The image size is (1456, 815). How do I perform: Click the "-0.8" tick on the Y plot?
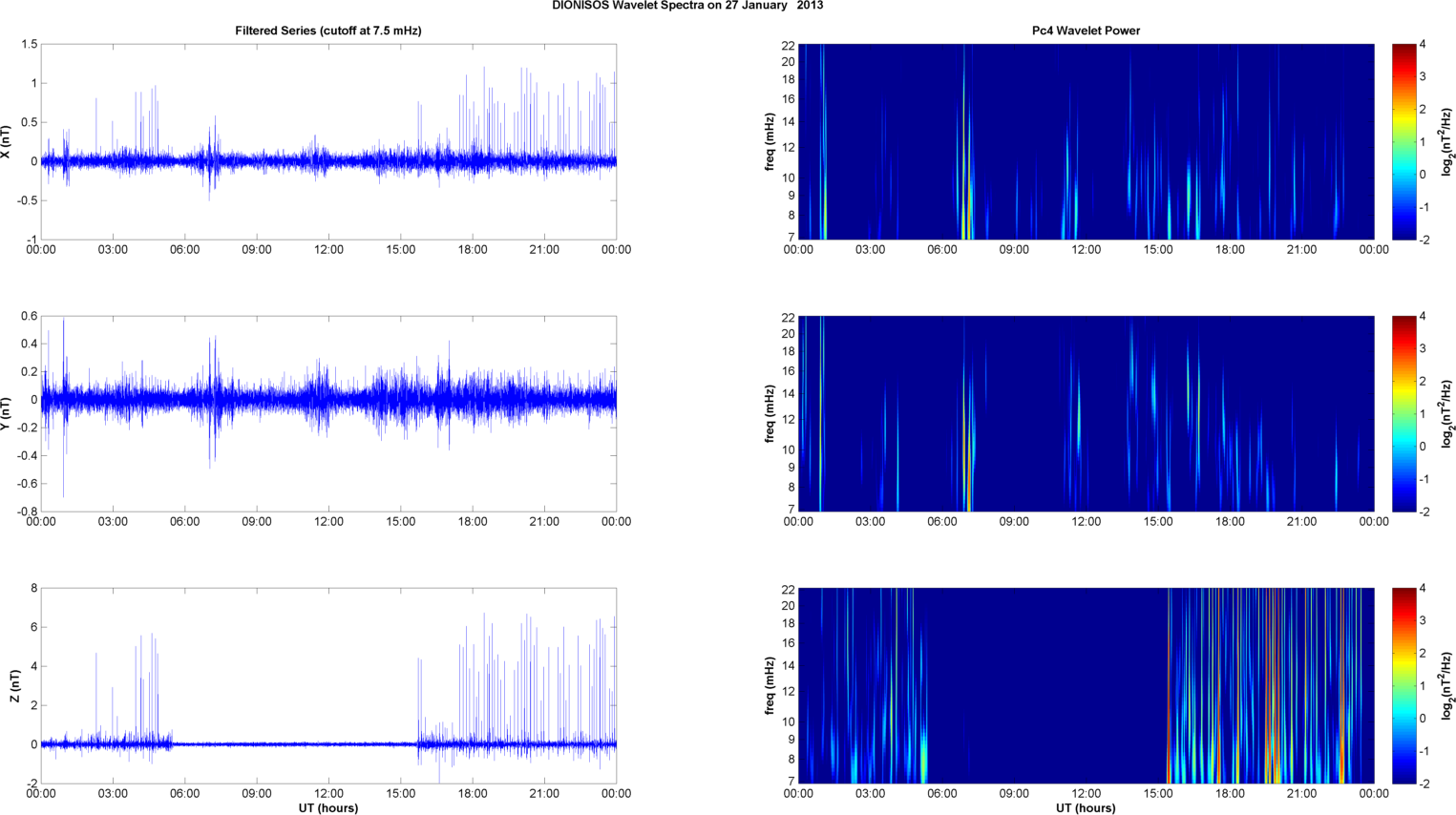(26, 512)
